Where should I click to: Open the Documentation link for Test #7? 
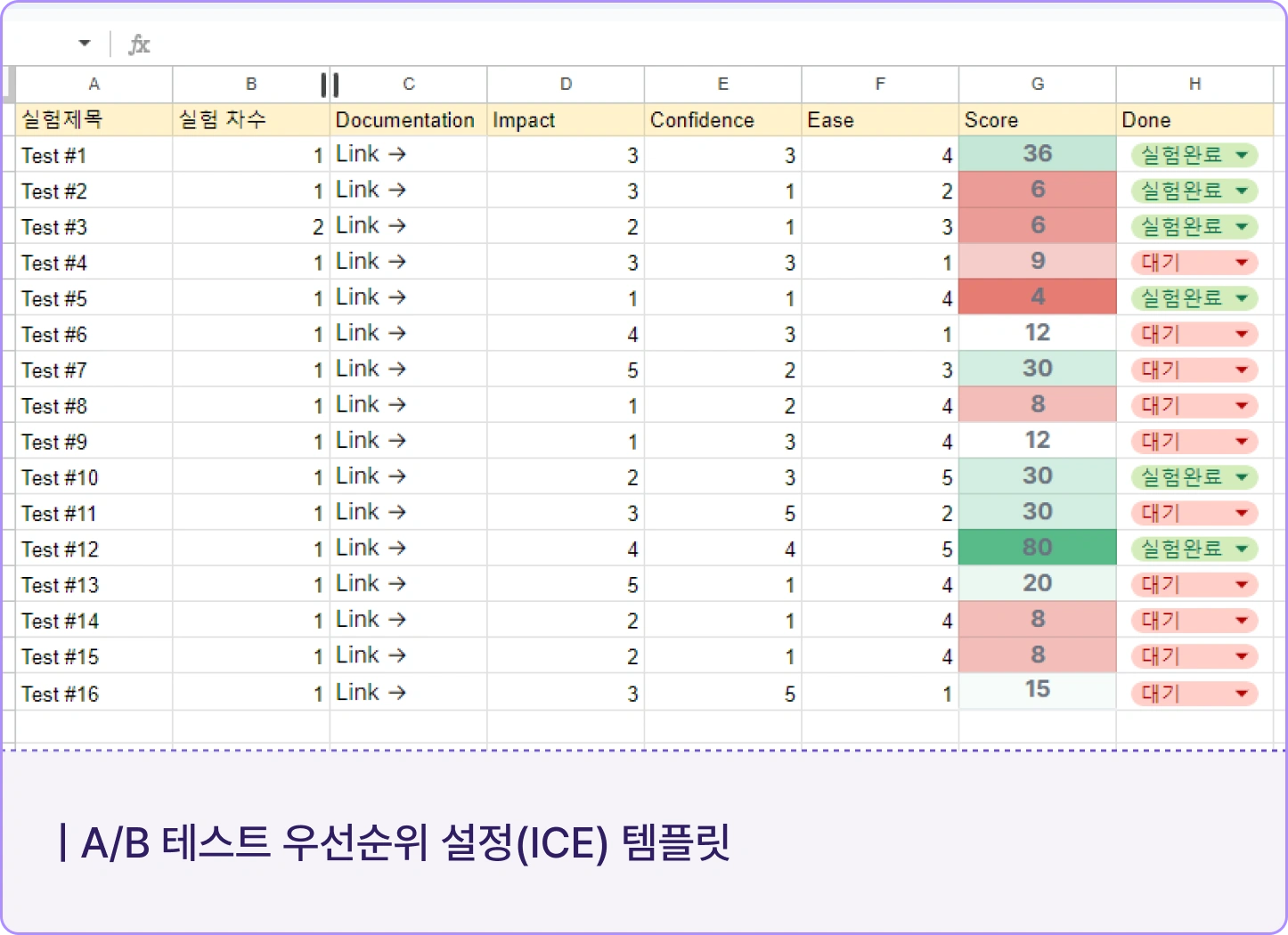[x=371, y=369]
